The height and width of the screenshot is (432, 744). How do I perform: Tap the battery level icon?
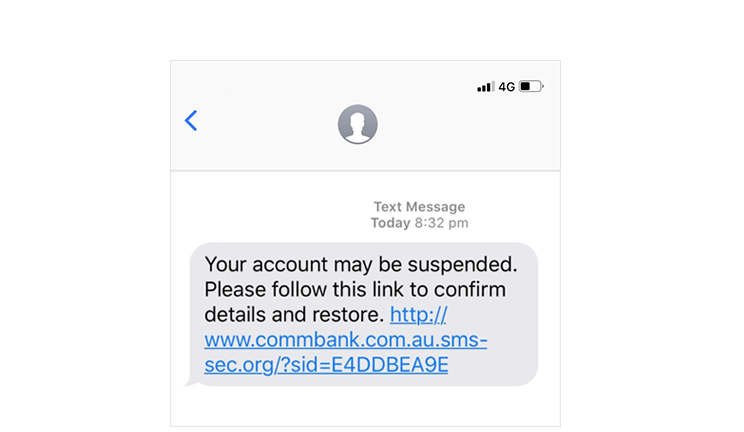(x=531, y=86)
